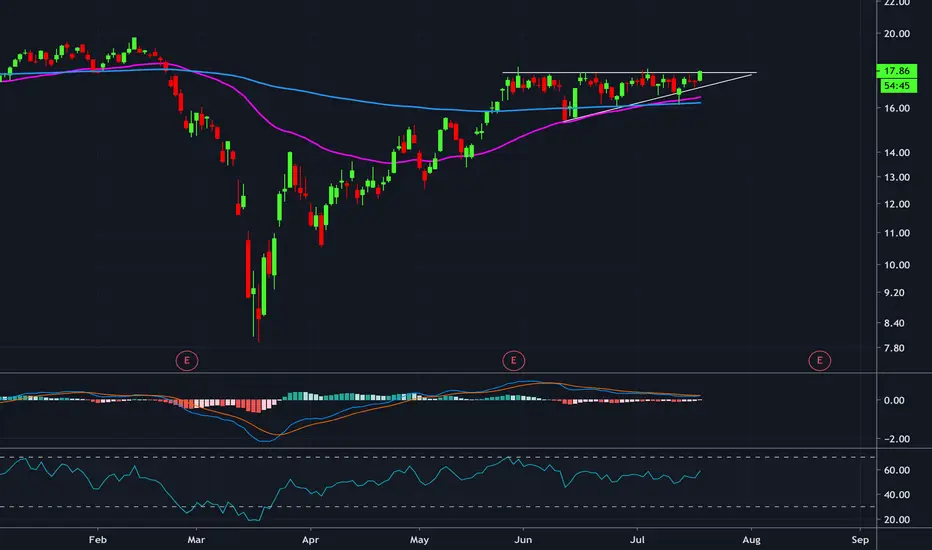Viewport: 932px width, 550px height.
Task: Click the RSI 20.00 axis label
Action: [896, 520]
